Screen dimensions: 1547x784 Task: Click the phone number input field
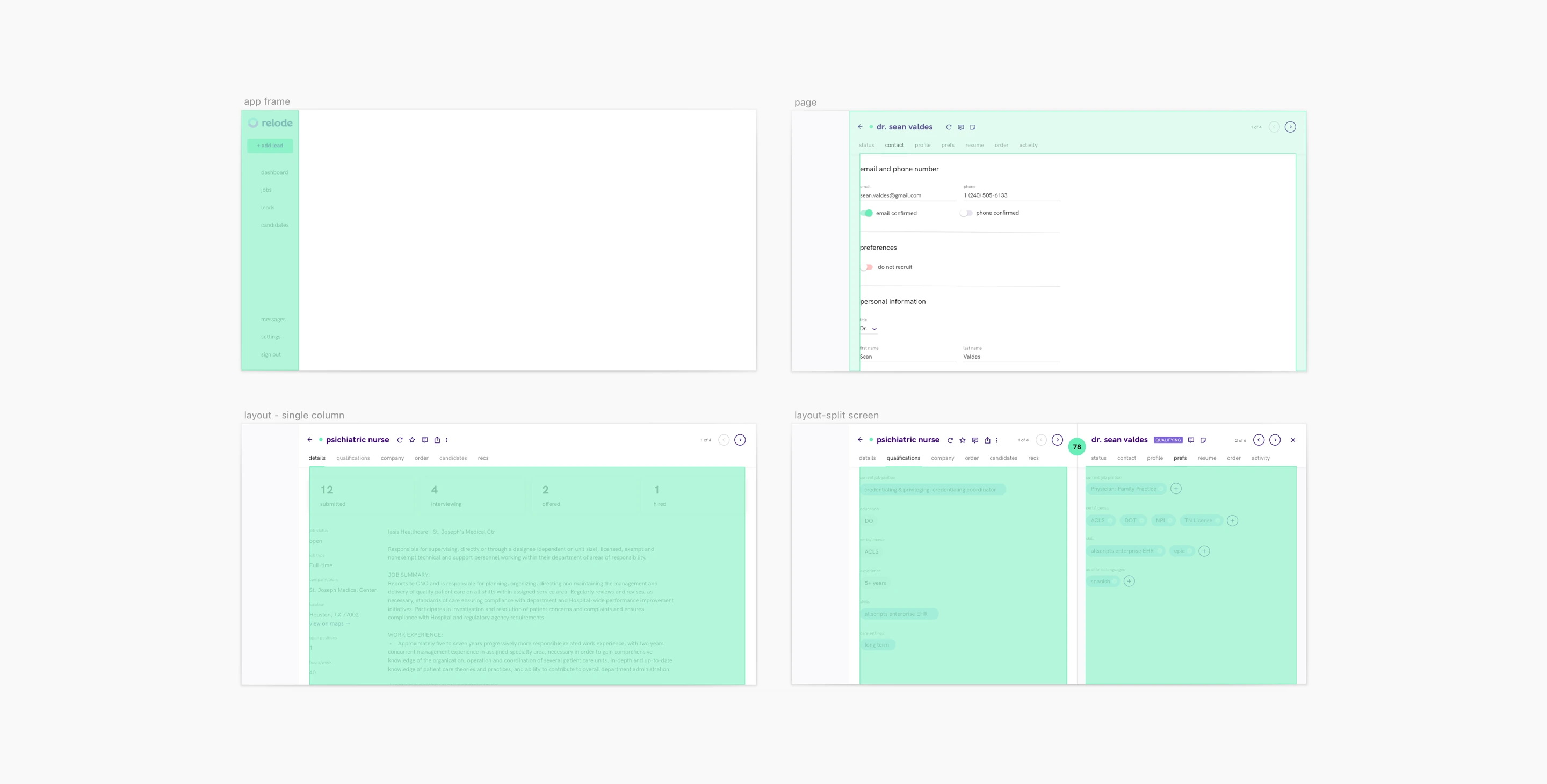1011,195
